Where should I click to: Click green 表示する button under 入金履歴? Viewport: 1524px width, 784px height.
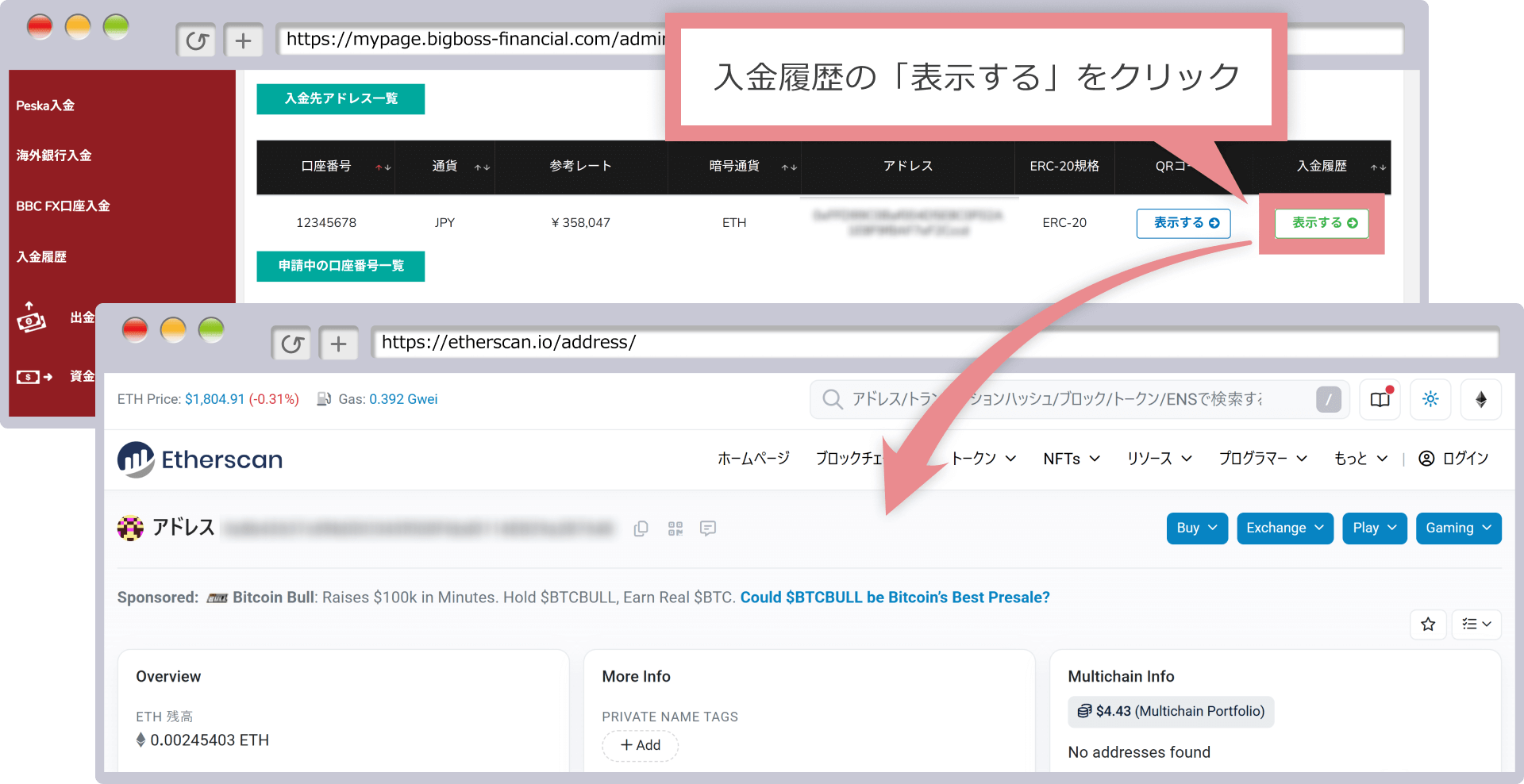pyautogui.click(x=1322, y=223)
